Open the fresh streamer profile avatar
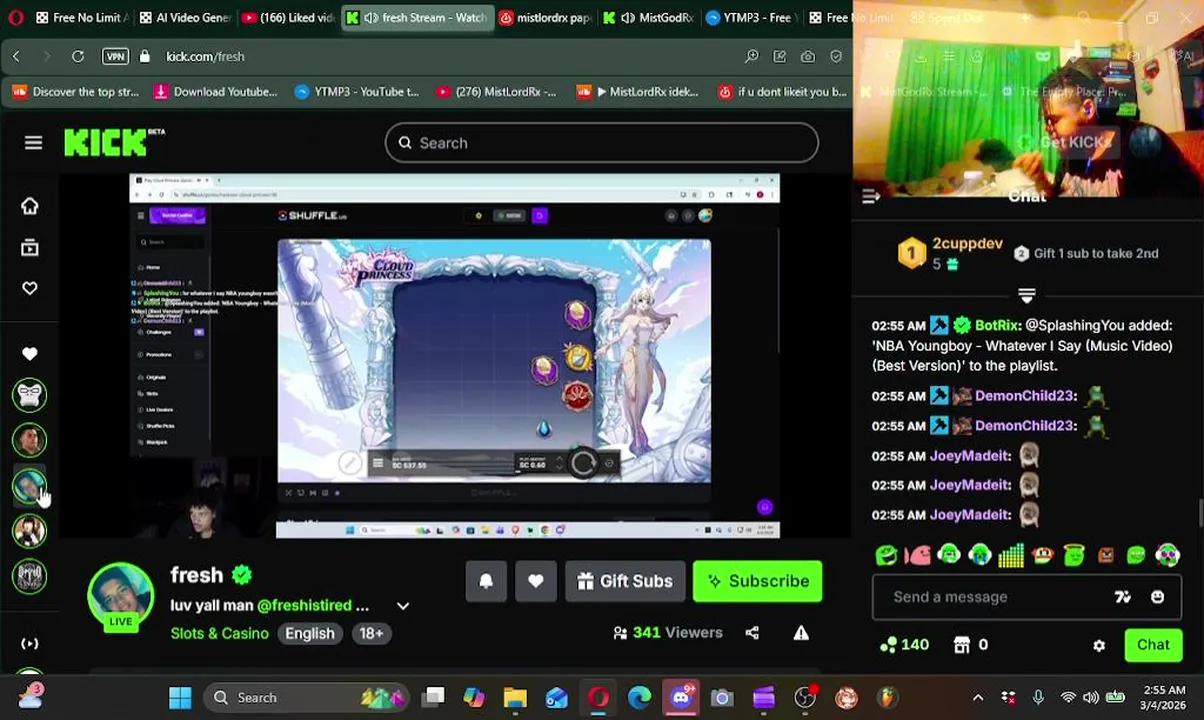Image resolution: width=1204 pixels, height=720 pixels. (120, 595)
